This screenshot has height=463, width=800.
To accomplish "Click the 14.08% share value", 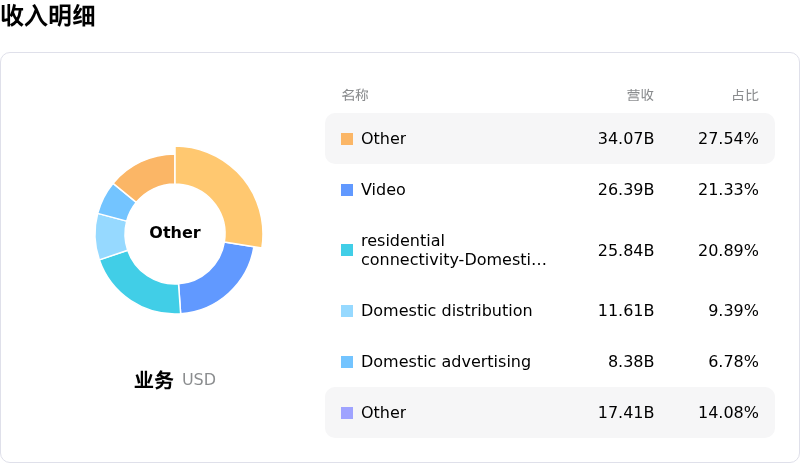I will tap(728, 413).
